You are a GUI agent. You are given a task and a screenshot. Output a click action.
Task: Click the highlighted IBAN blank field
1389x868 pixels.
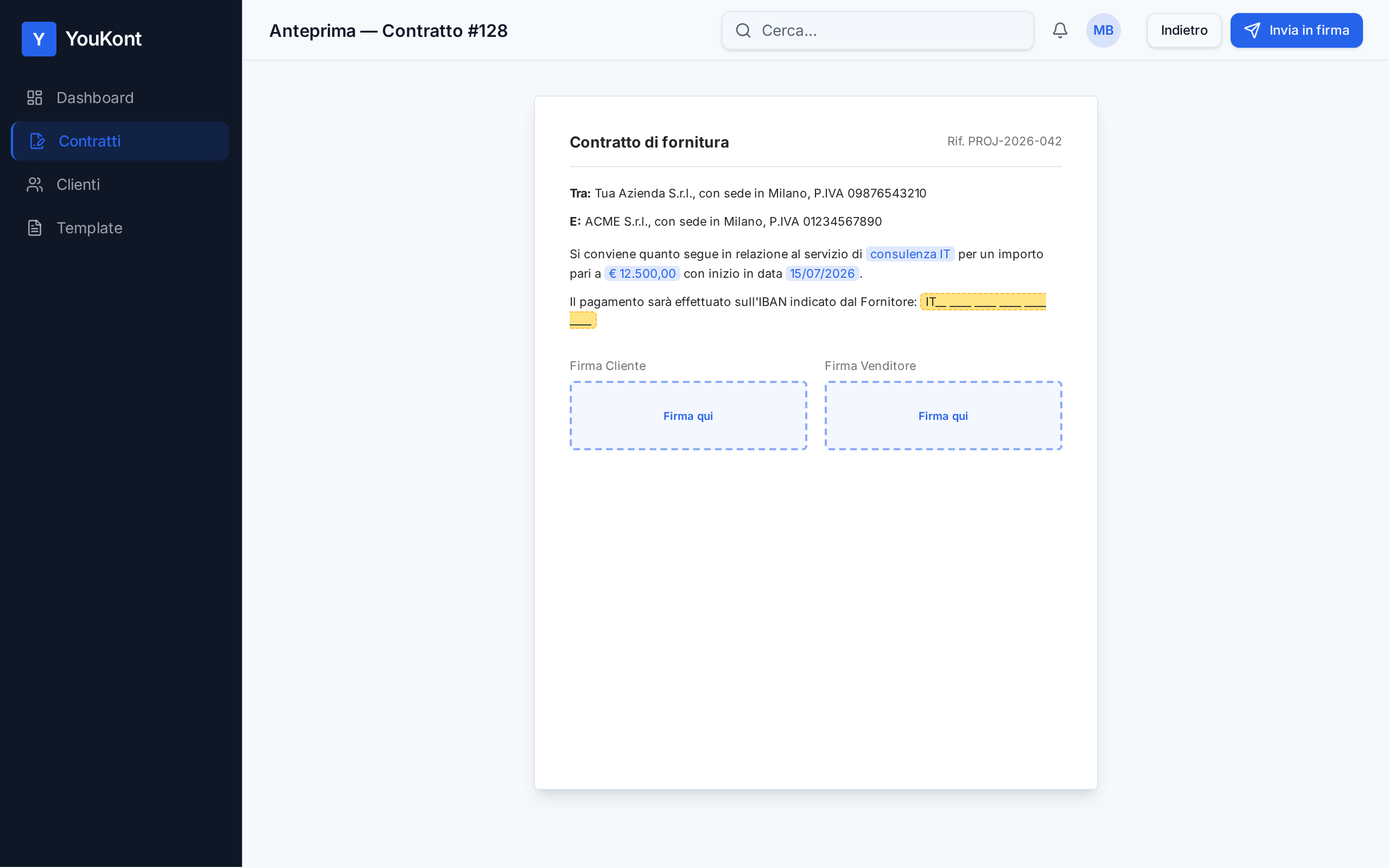[x=983, y=302]
